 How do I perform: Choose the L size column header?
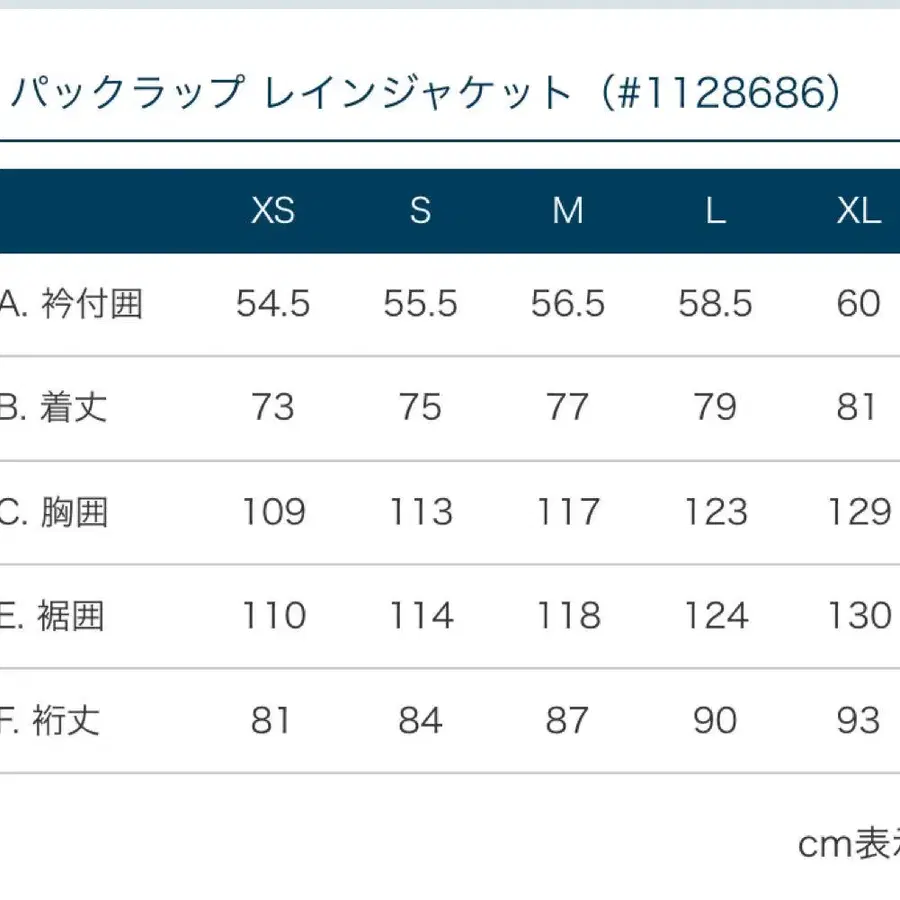click(x=715, y=211)
